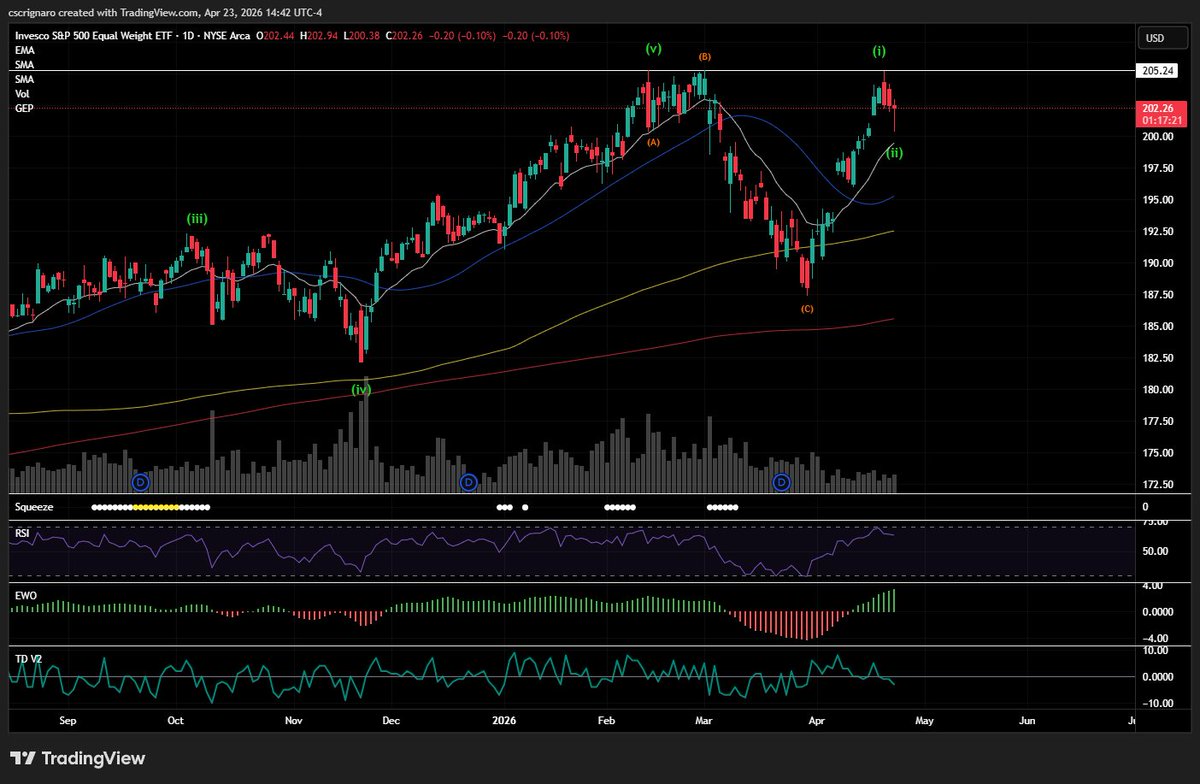Select the green (v) wave label
This screenshot has width=1200, height=784.
(654, 48)
